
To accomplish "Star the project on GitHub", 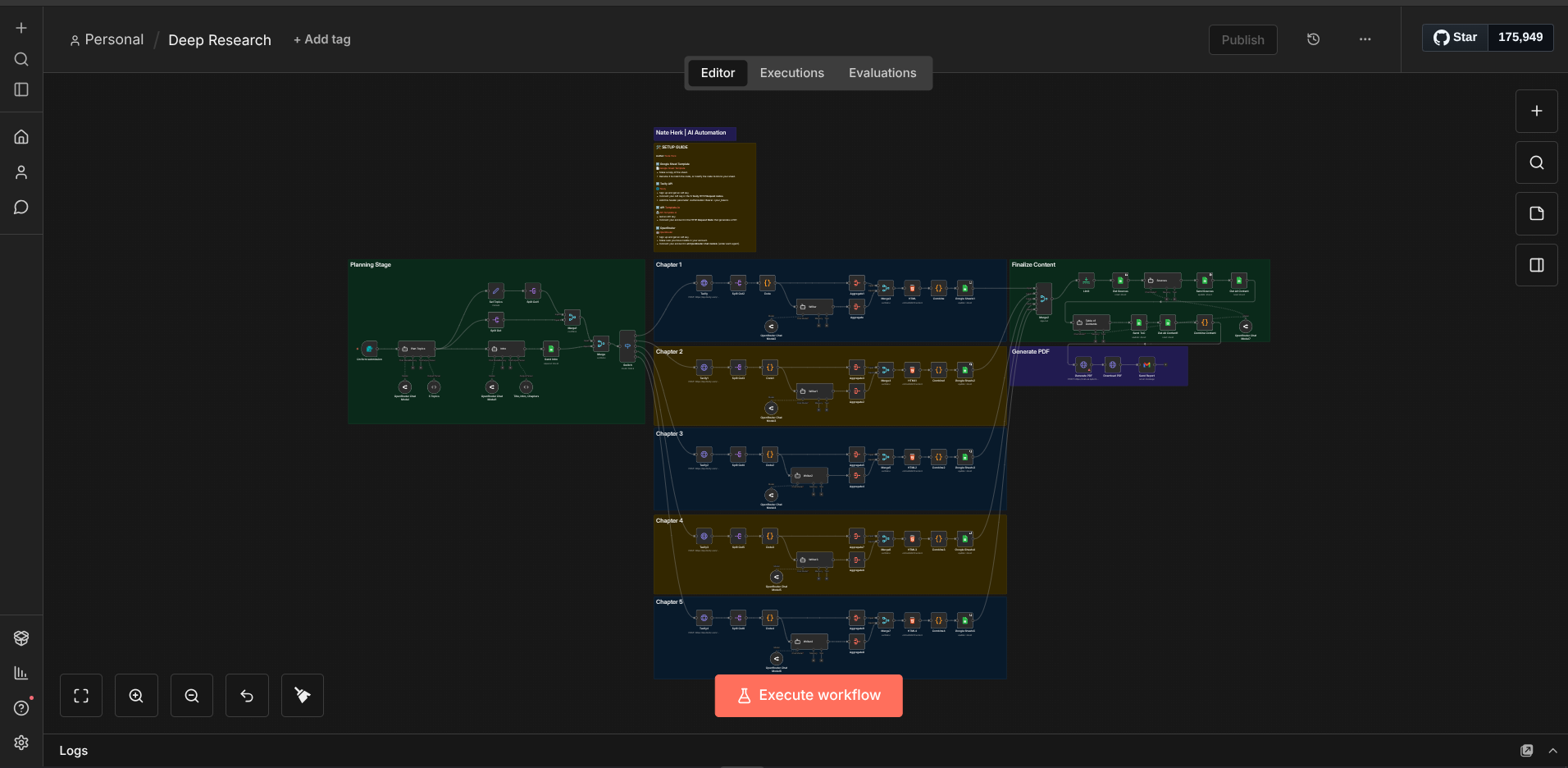I will pyautogui.click(x=1455, y=37).
